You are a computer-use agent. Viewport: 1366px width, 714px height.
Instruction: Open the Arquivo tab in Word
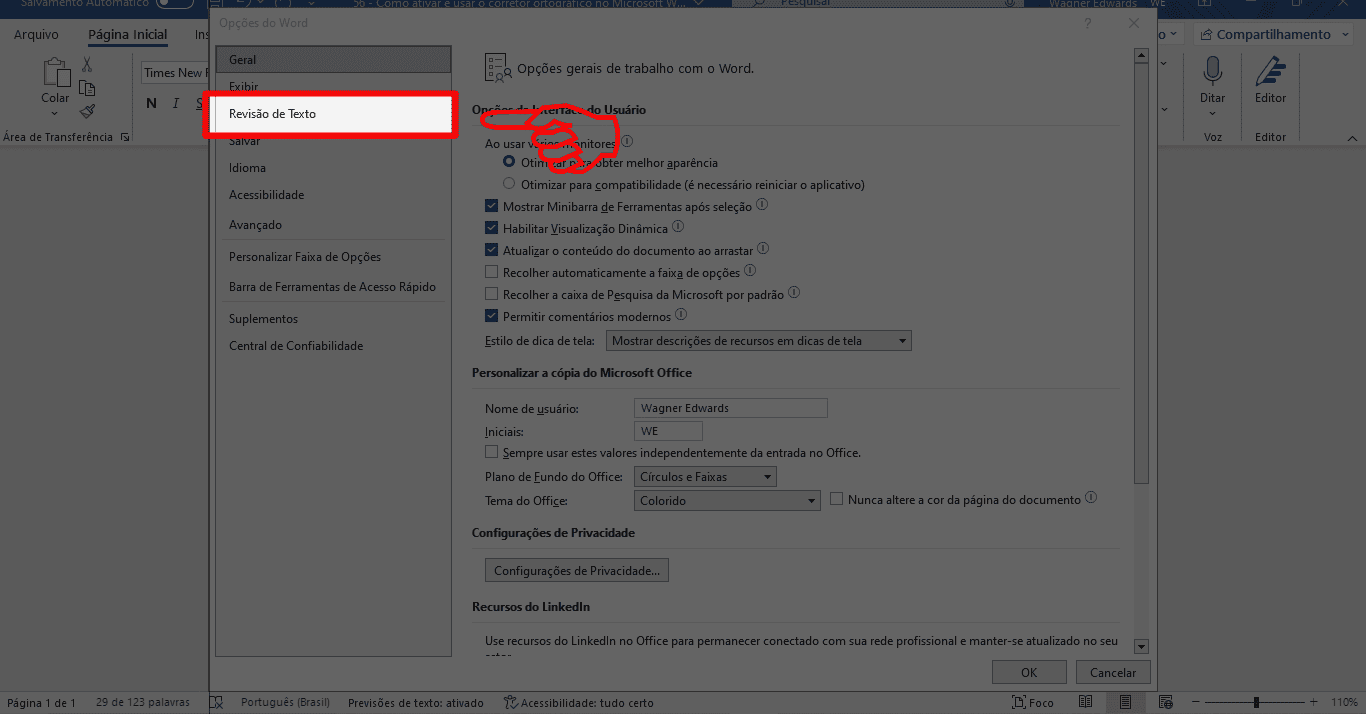pyautogui.click(x=36, y=35)
